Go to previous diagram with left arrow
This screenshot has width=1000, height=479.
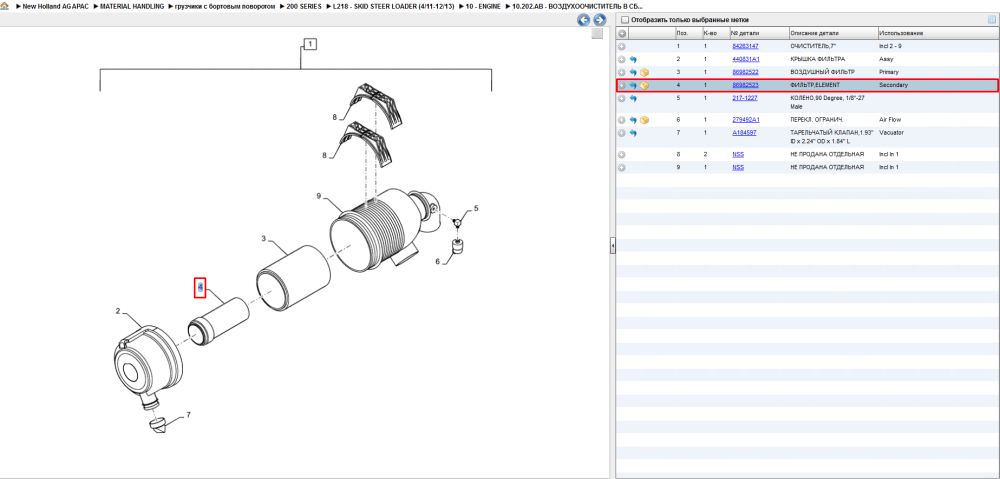point(583,20)
